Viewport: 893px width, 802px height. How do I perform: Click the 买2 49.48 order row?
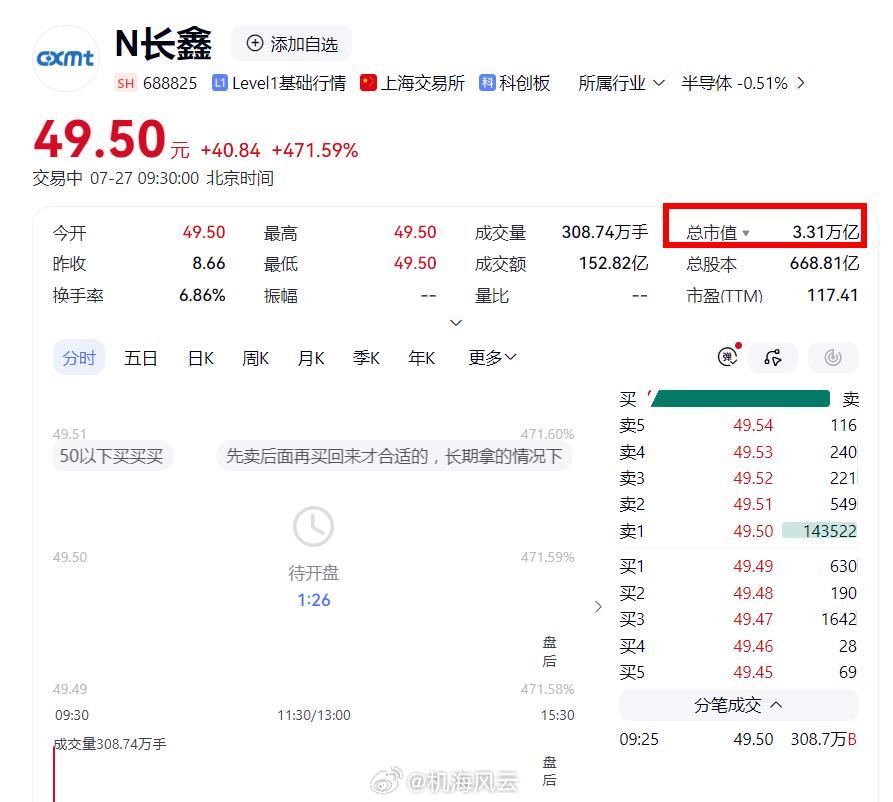pos(738,593)
